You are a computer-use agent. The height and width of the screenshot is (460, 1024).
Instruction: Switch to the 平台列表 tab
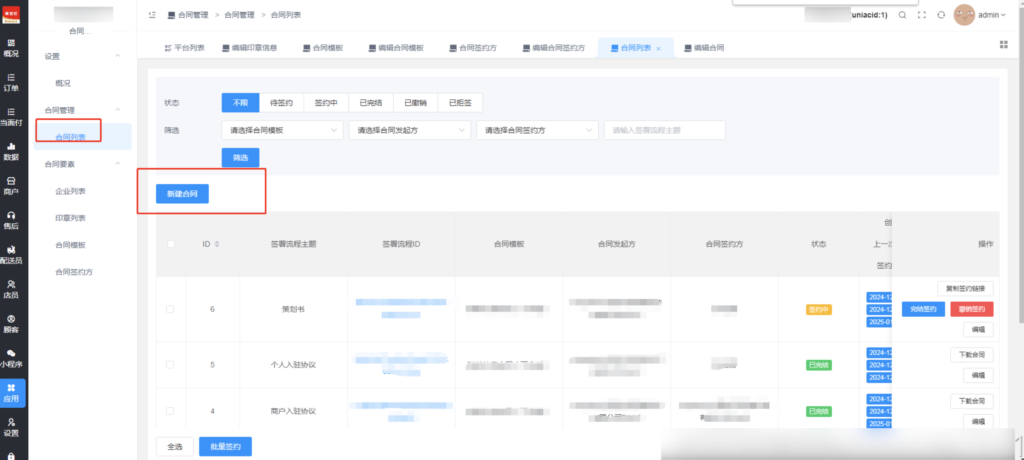tap(185, 48)
